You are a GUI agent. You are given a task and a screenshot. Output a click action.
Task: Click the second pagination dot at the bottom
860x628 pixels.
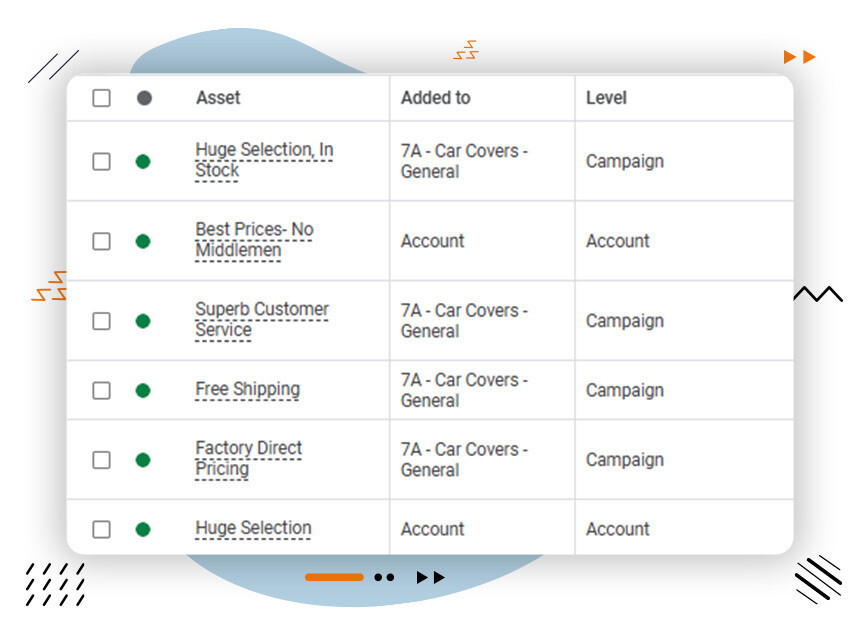pyautogui.click(x=390, y=577)
